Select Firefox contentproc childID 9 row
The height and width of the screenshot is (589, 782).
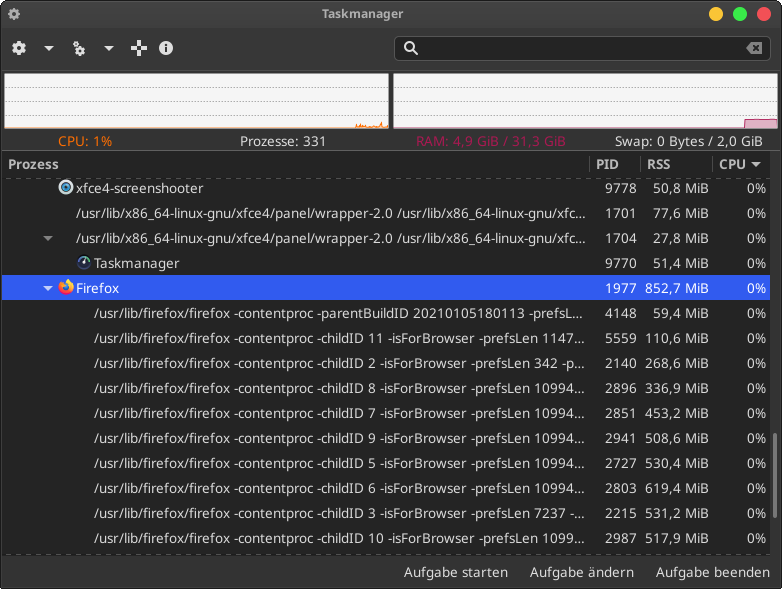click(x=386, y=438)
